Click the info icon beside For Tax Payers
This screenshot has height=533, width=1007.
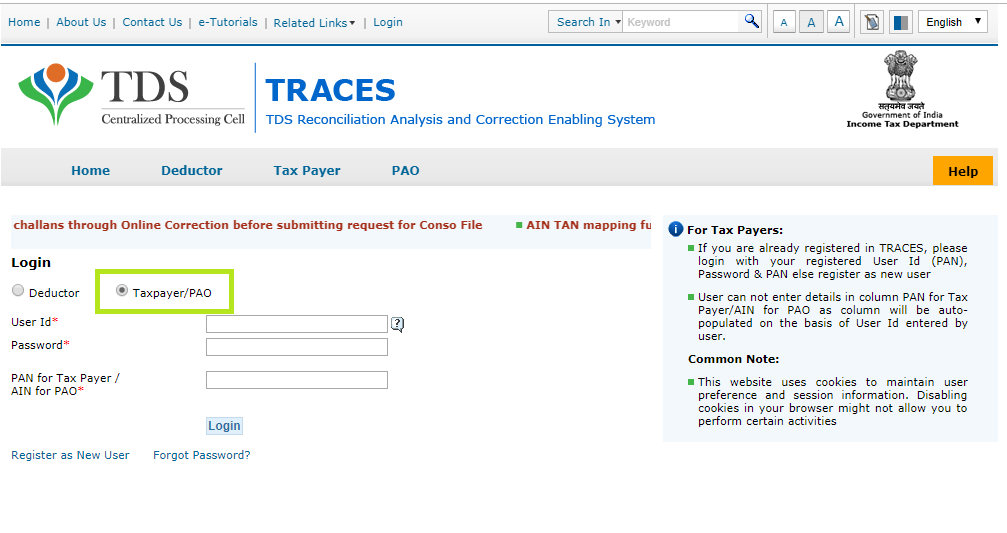676,229
